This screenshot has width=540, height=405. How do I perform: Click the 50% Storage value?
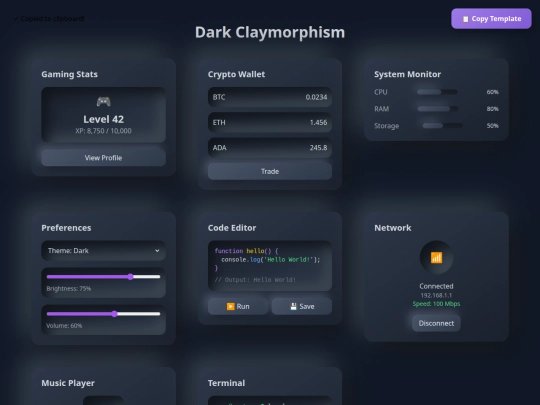[x=492, y=126]
